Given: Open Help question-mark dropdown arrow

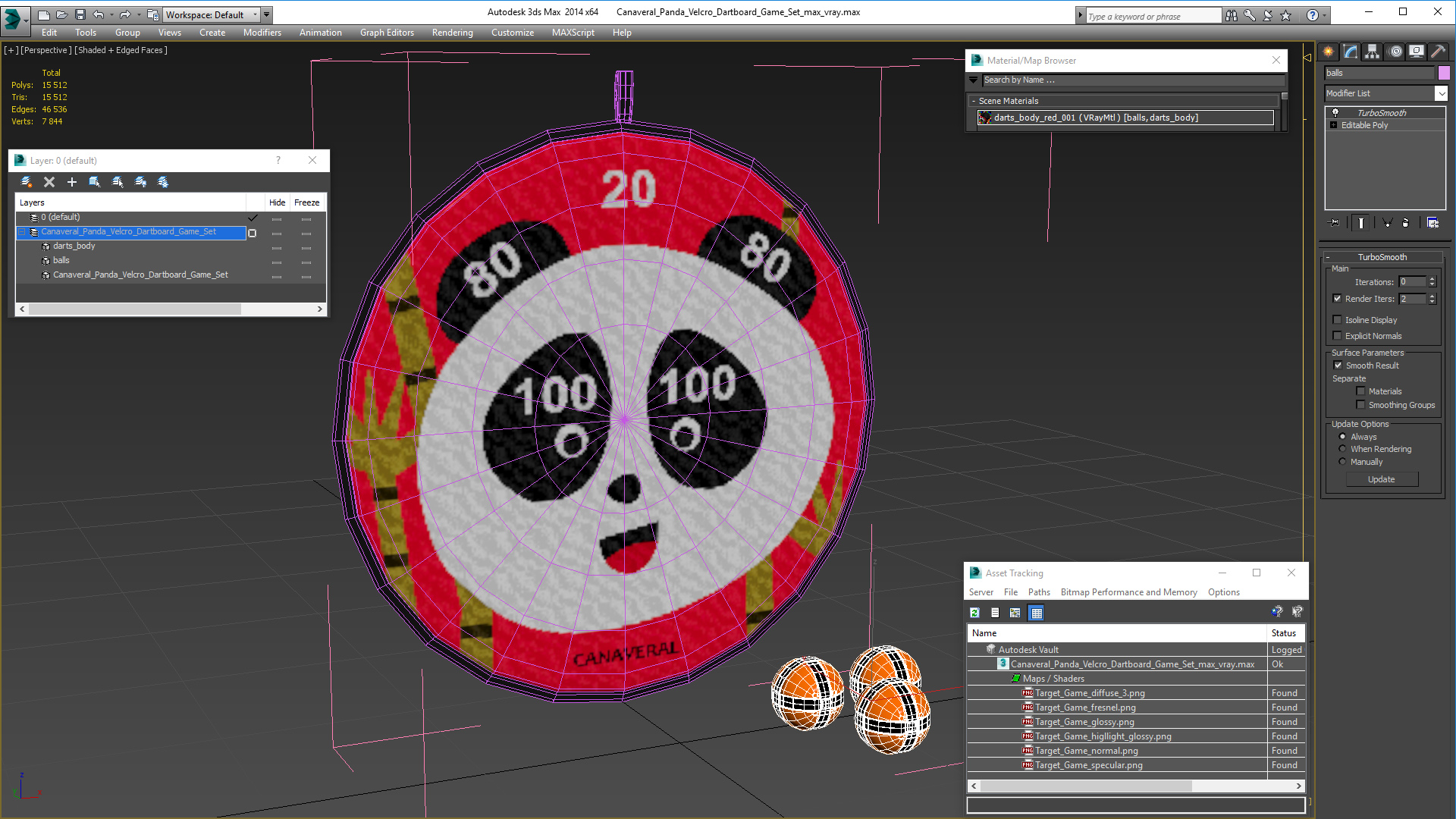Looking at the screenshot, I should (x=1325, y=15).
